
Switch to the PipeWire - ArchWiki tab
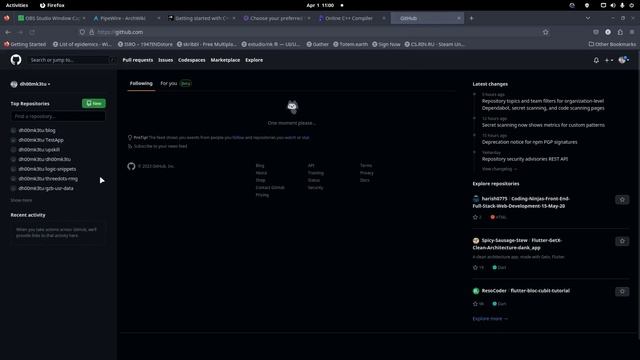(126, 18)
